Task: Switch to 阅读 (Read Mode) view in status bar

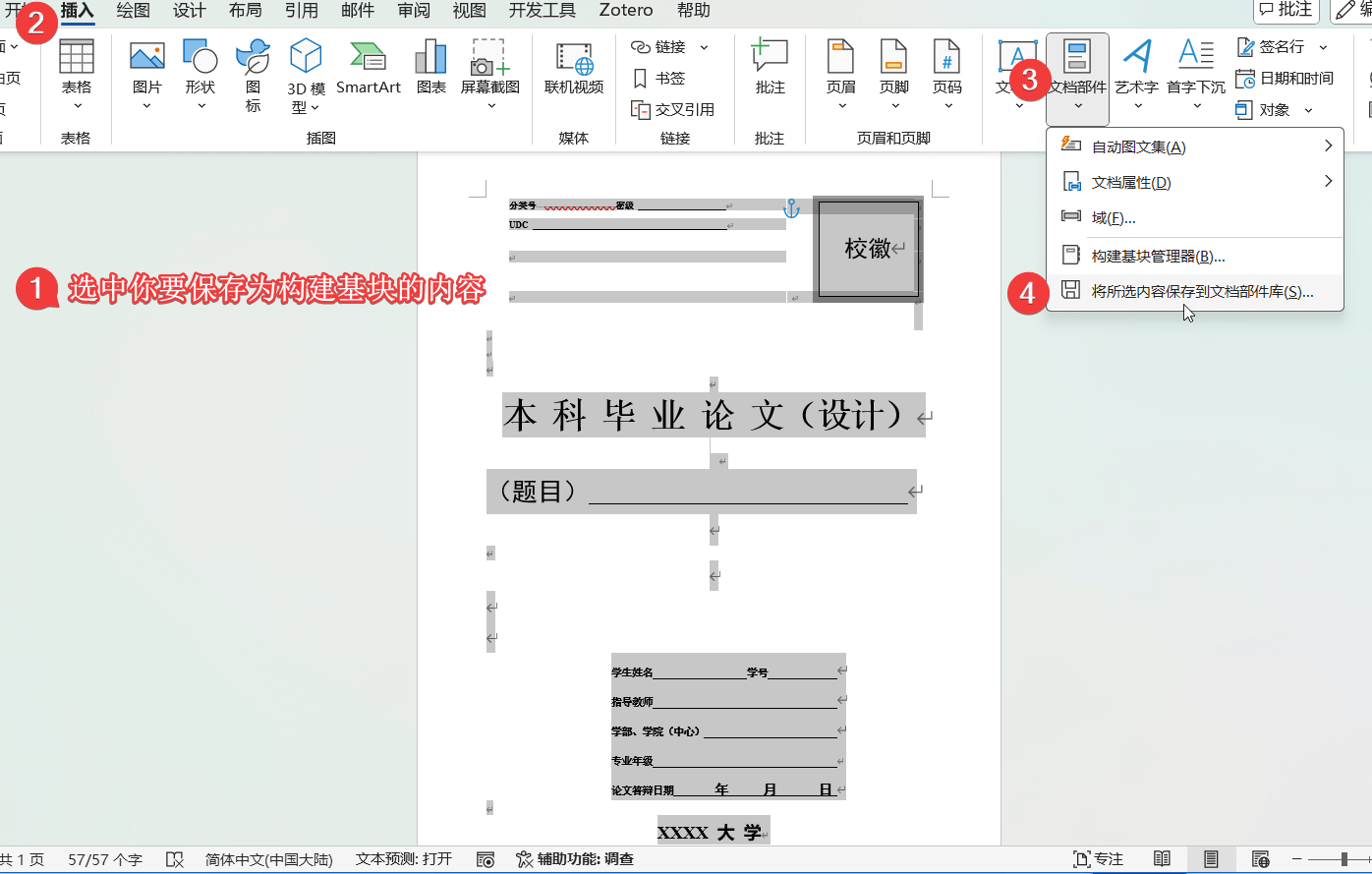Action: 1162,859
